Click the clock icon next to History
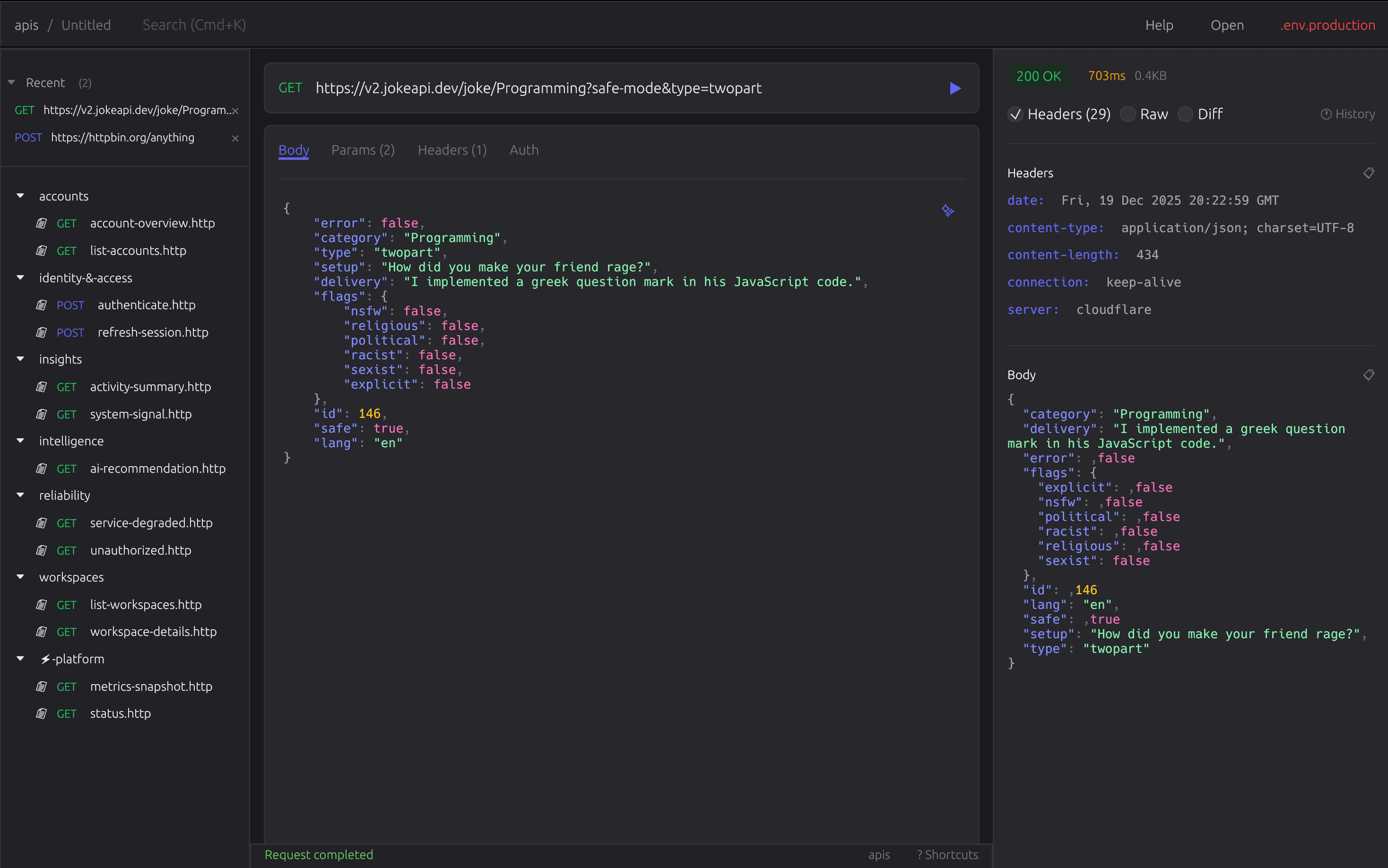Viewport: 1388px width, 868px height. (x=1326, y=114)
